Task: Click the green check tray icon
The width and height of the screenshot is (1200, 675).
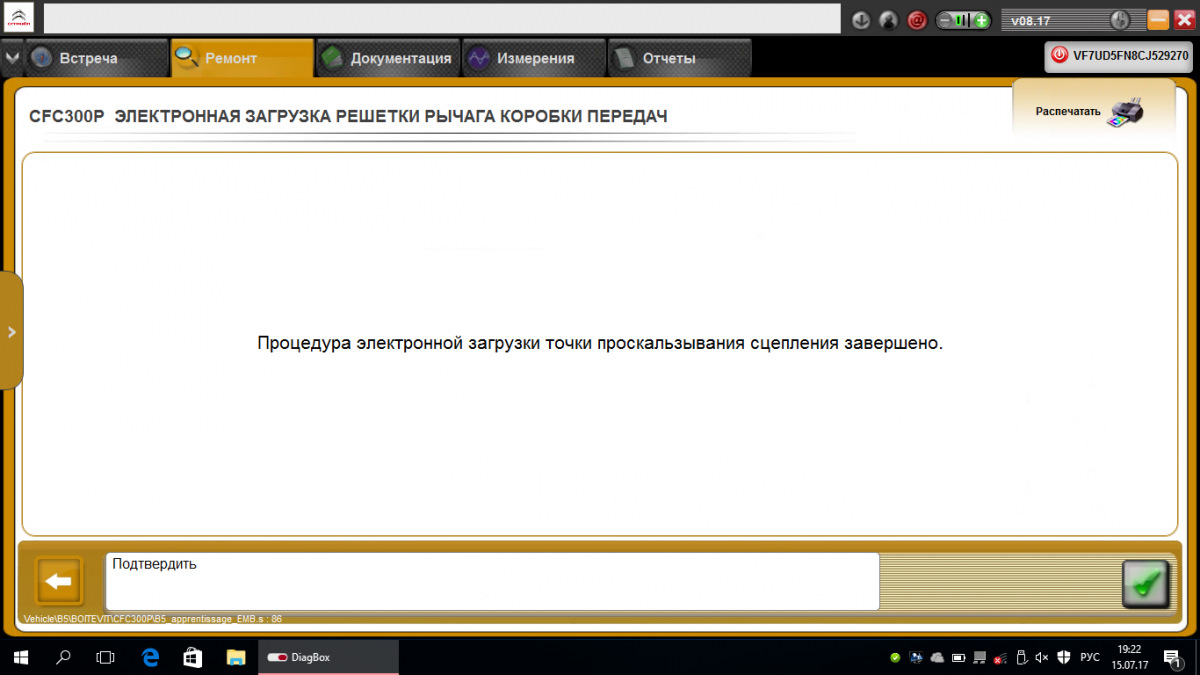Action: 895,657
